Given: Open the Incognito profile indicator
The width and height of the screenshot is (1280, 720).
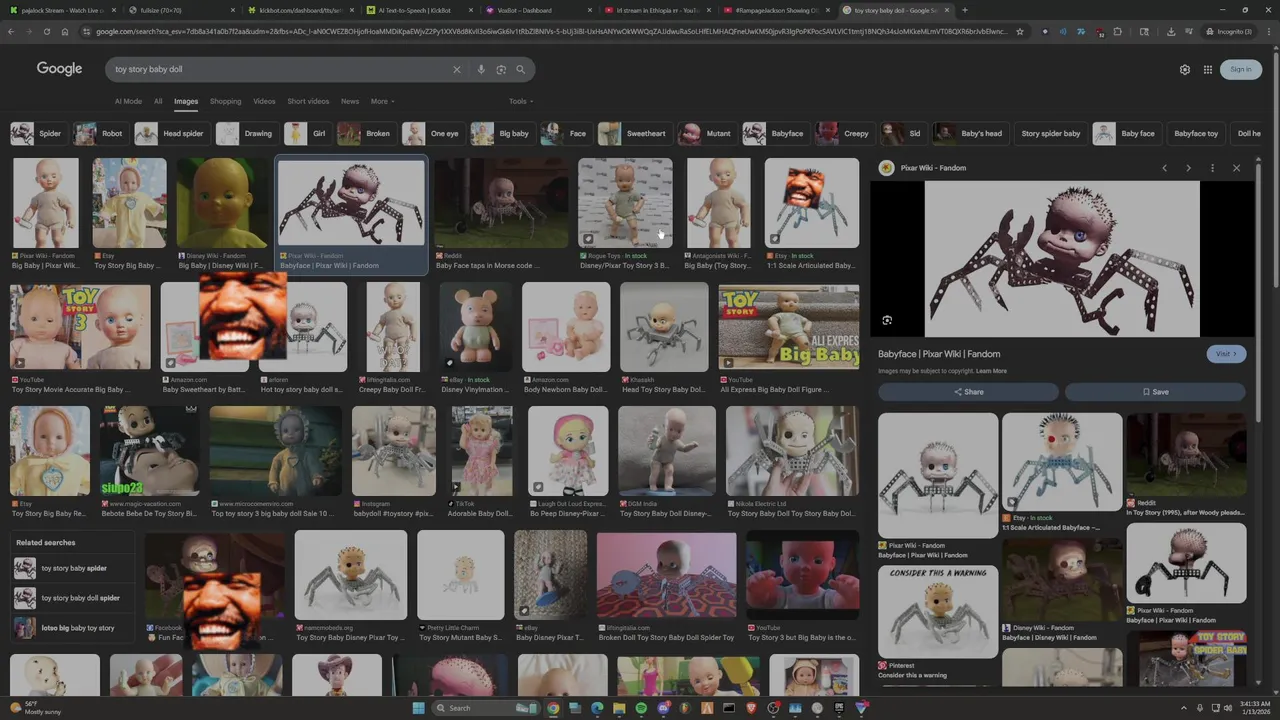Looking at the screenshot, I should point(1229,31).
